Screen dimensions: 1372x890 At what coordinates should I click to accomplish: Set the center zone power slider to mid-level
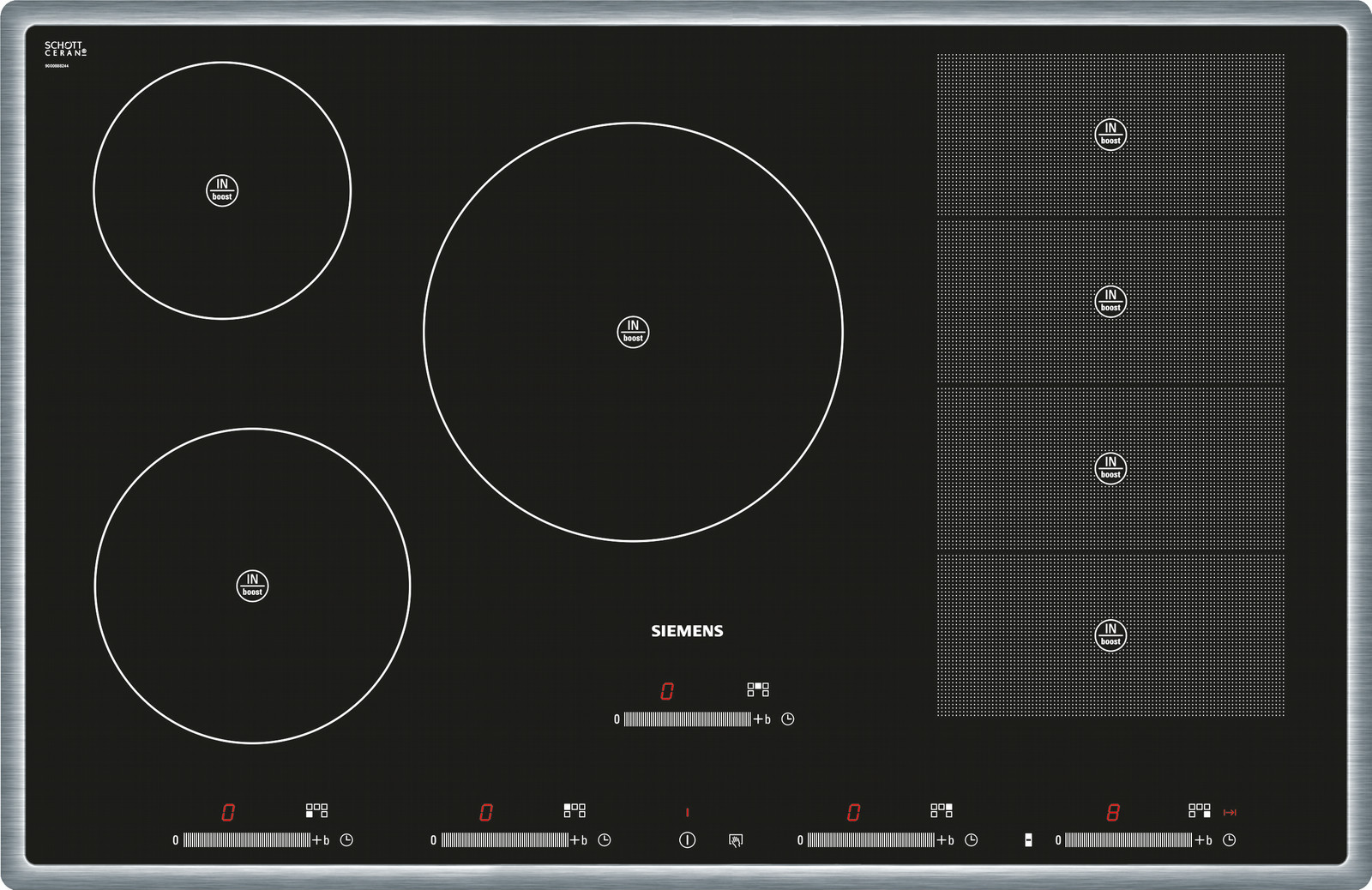click(687, 719)
